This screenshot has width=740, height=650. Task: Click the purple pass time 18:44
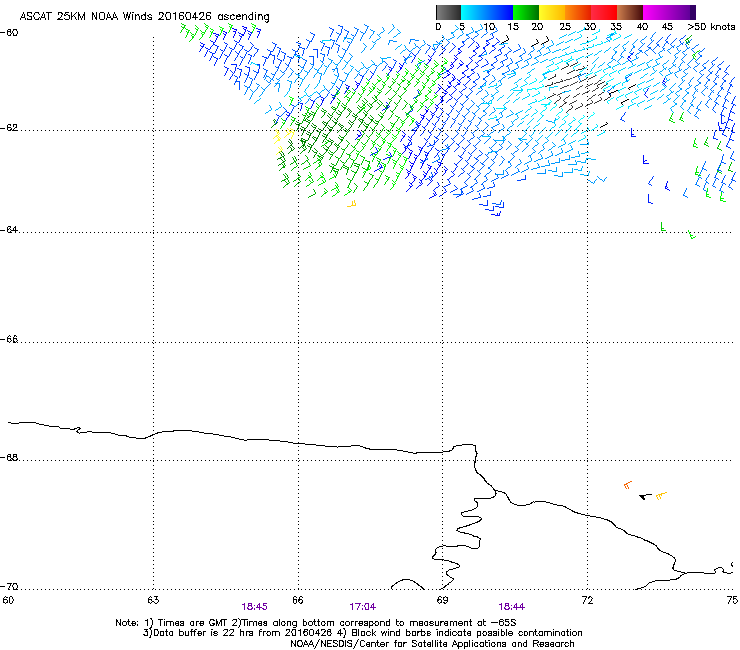click(512, 607)
